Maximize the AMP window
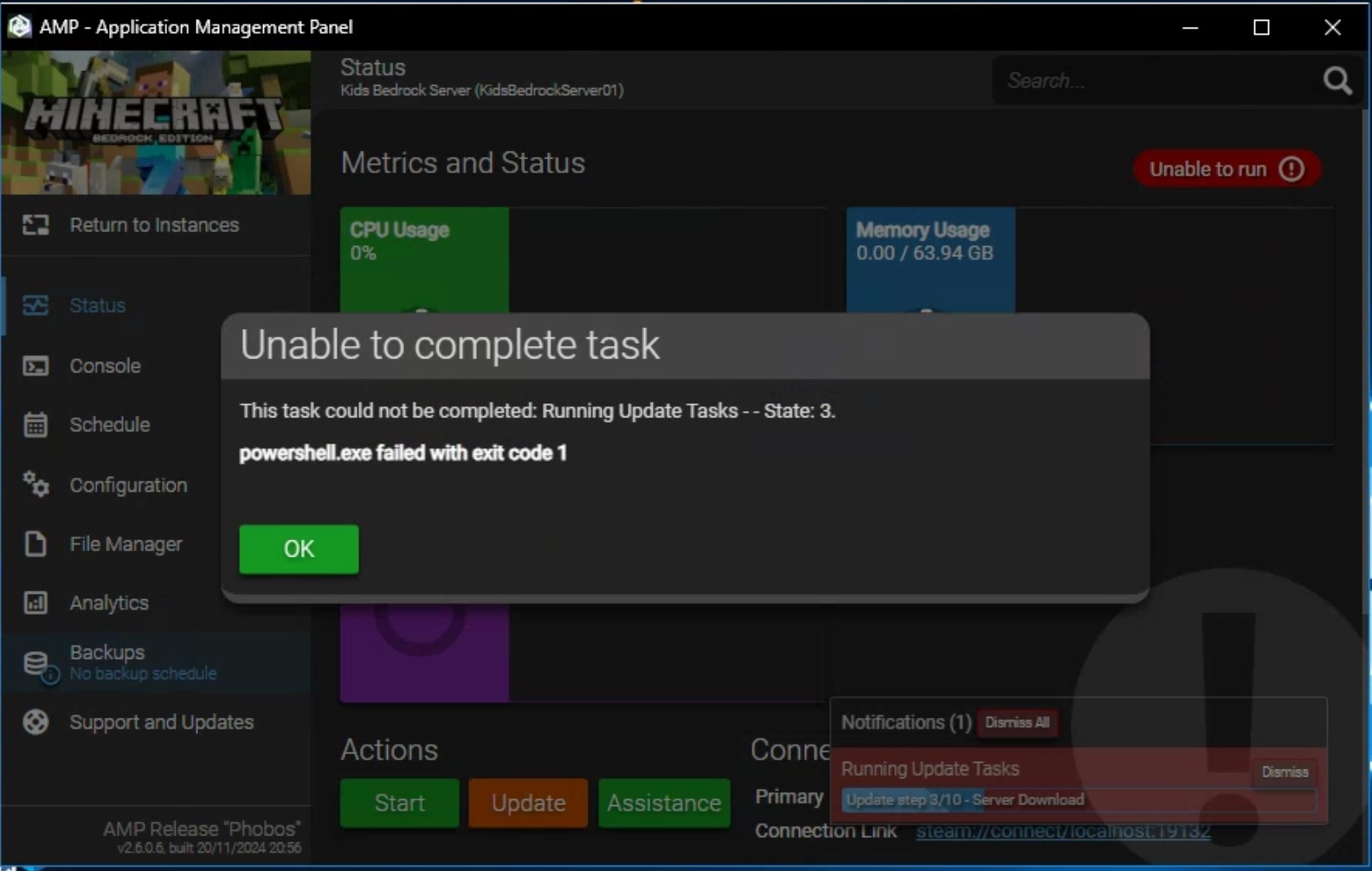Screen dimensions: 1372x871 1261,27
